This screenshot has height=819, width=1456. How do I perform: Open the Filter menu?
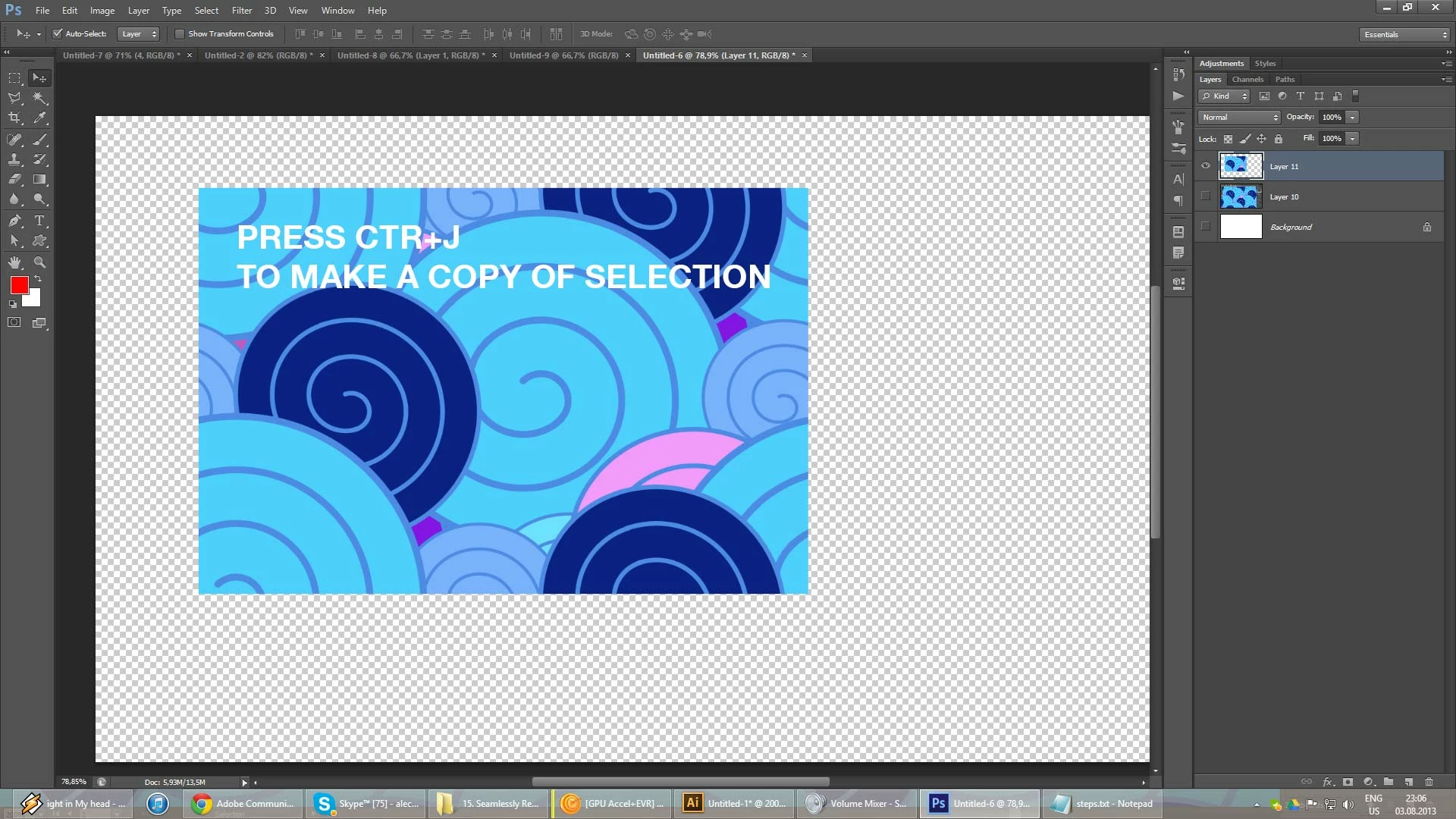tap(241, 11)
